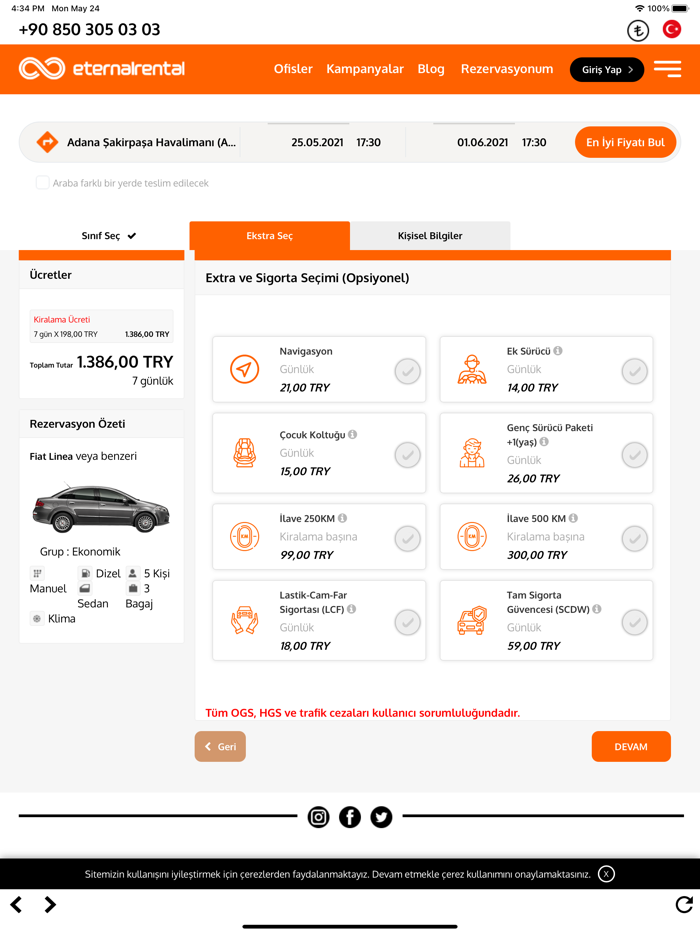Open the hamburger menu icon

click(x=667, y=69)
